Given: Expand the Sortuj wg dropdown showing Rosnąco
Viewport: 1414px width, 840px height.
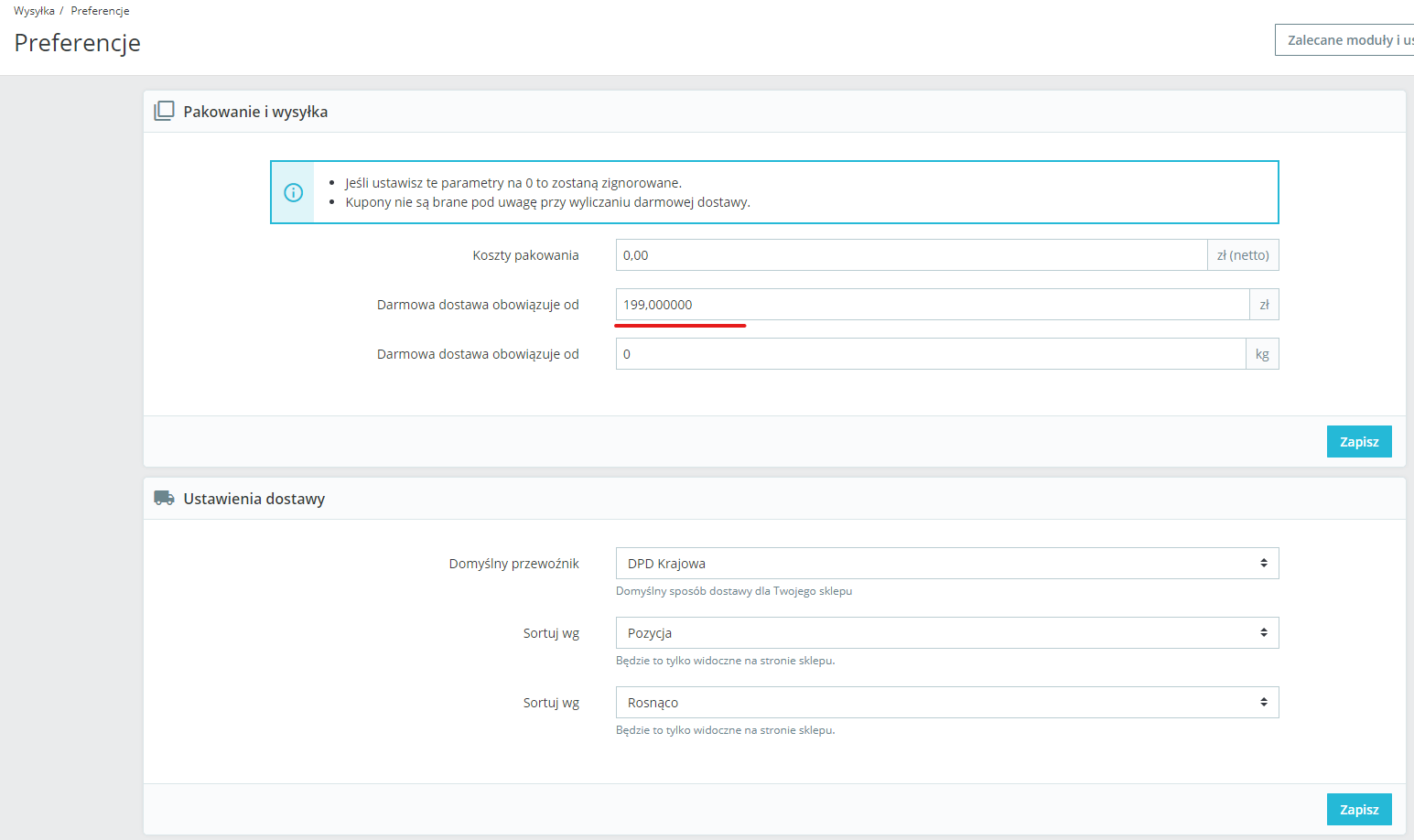Looking at the screenshot, I should [x=946, y=703].
